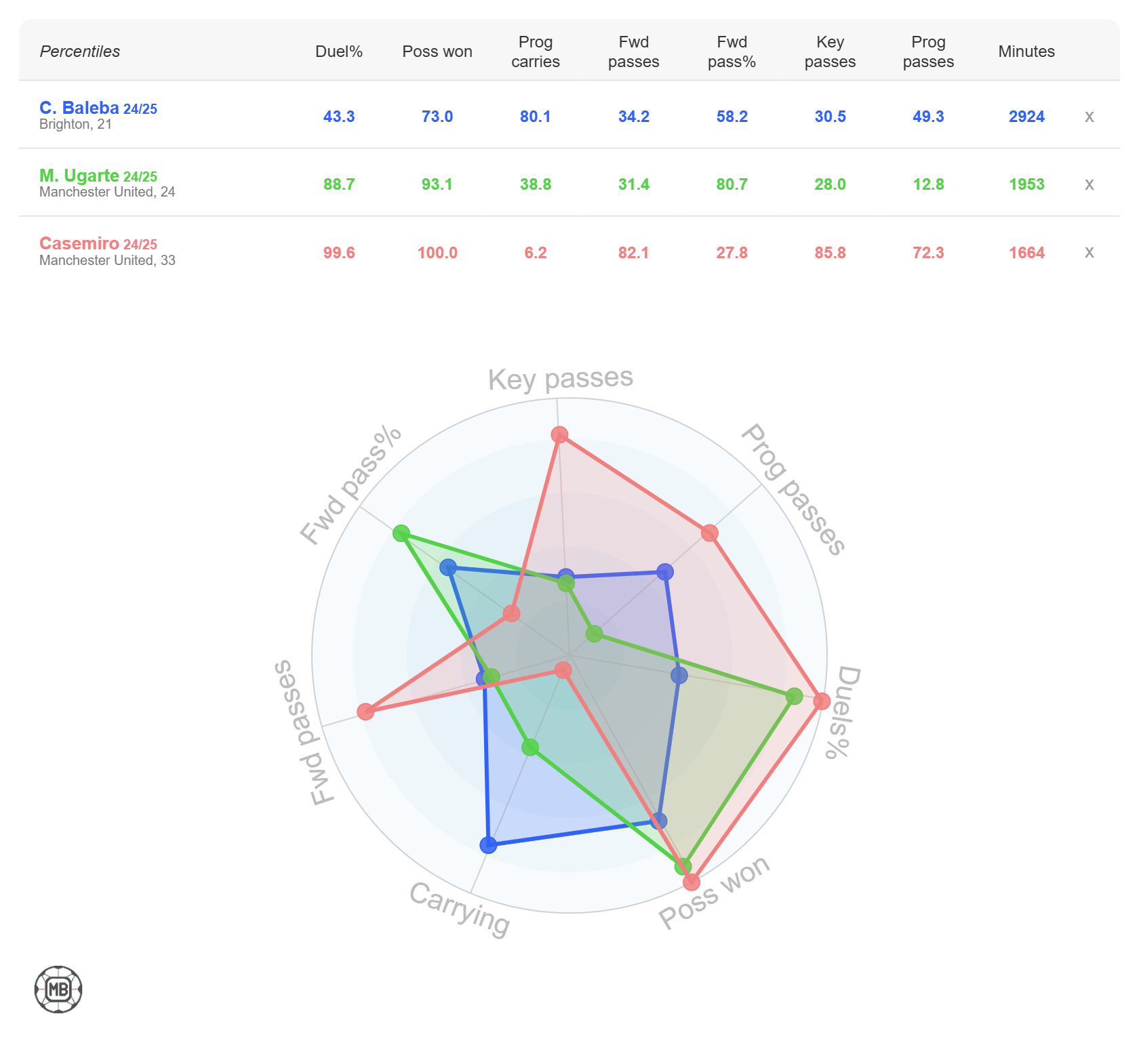
Task: Sort by Duel% column header
Action: coord(339,52)
